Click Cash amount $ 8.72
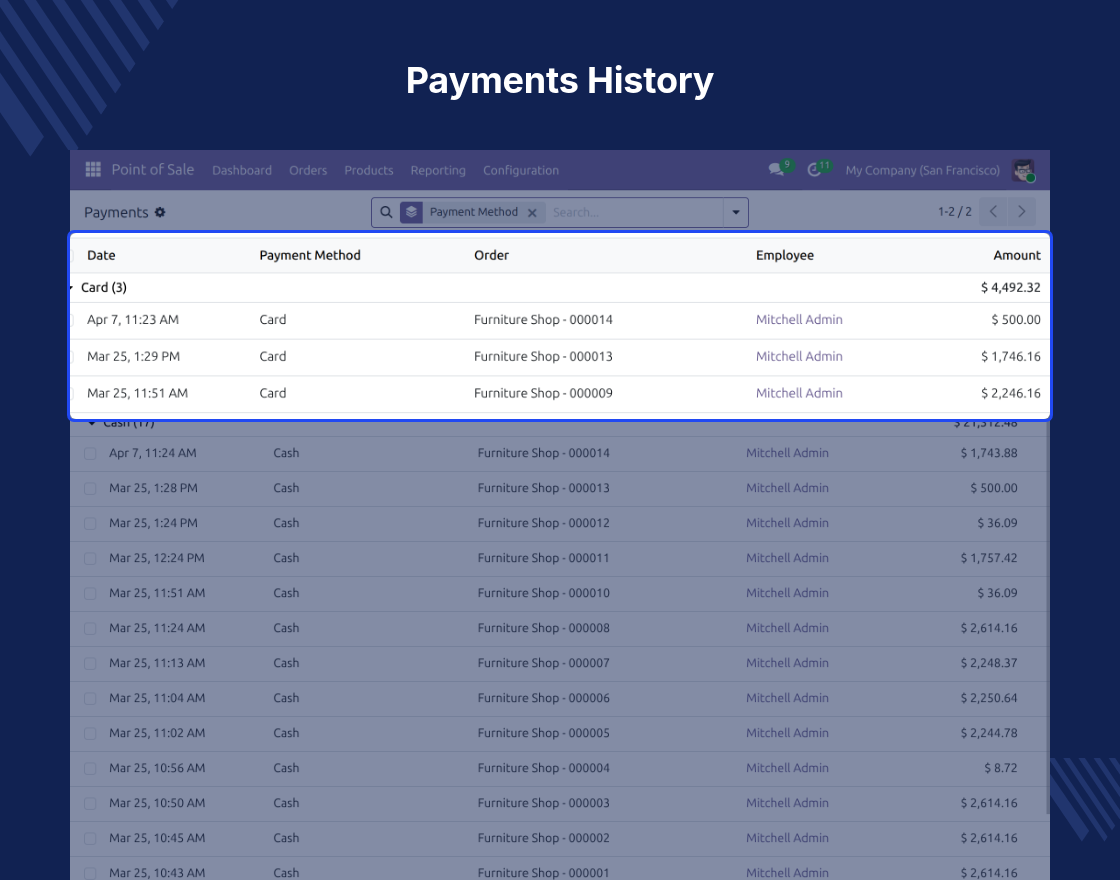The image size is (1120, 880). 1001,768
